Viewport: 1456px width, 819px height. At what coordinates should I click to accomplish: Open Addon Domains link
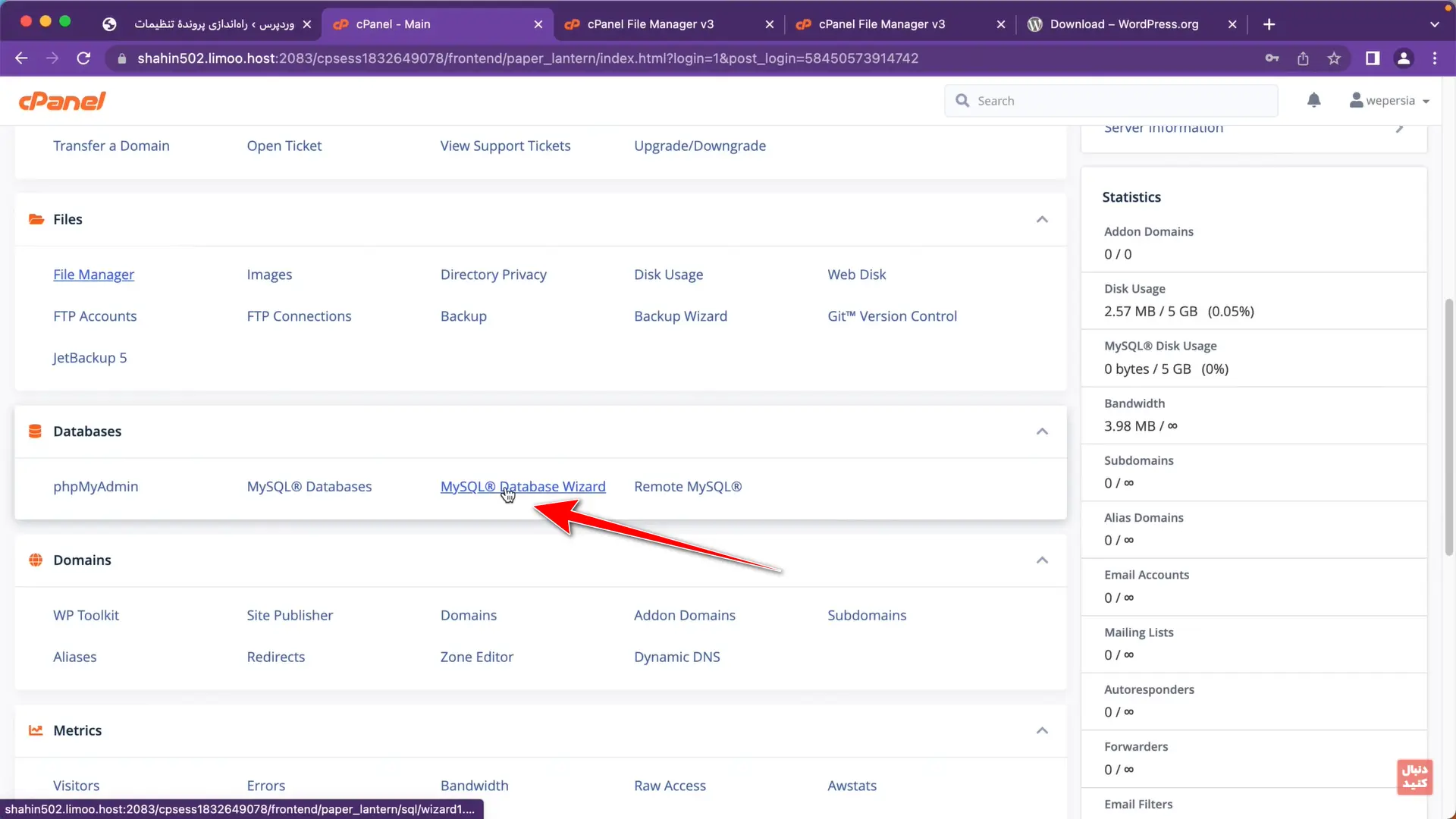click(x=684, y=616)
